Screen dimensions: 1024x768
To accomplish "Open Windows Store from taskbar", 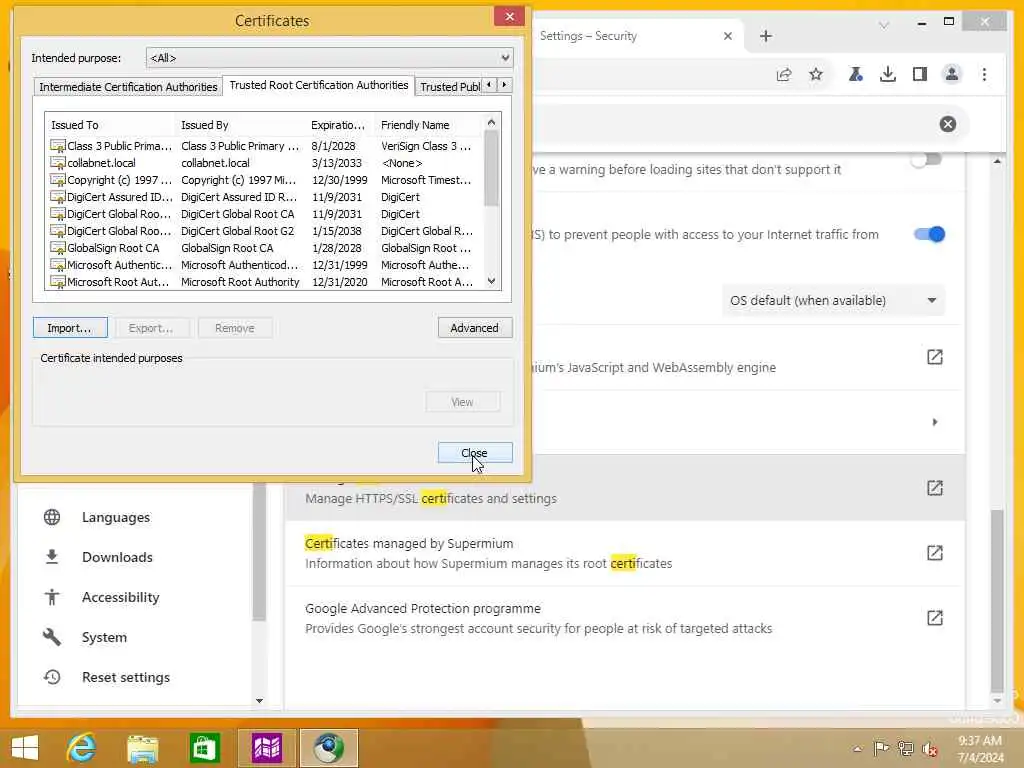I will (x=204, y=748).
